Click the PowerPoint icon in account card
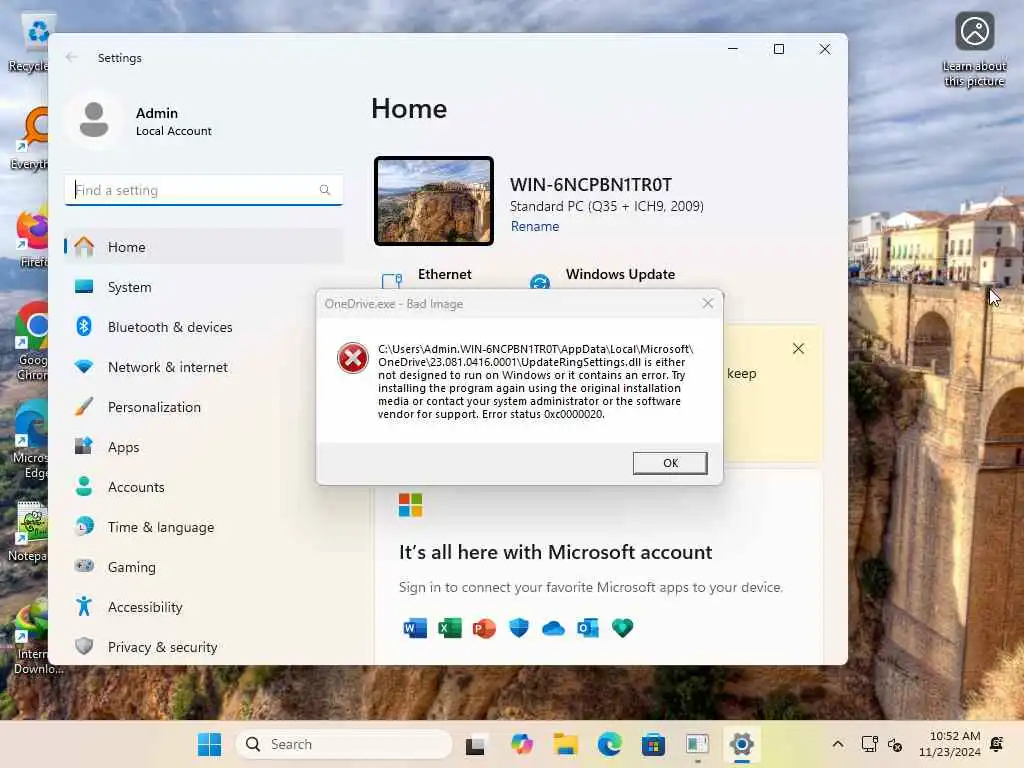1024x768 pixels. coord(484,628)
